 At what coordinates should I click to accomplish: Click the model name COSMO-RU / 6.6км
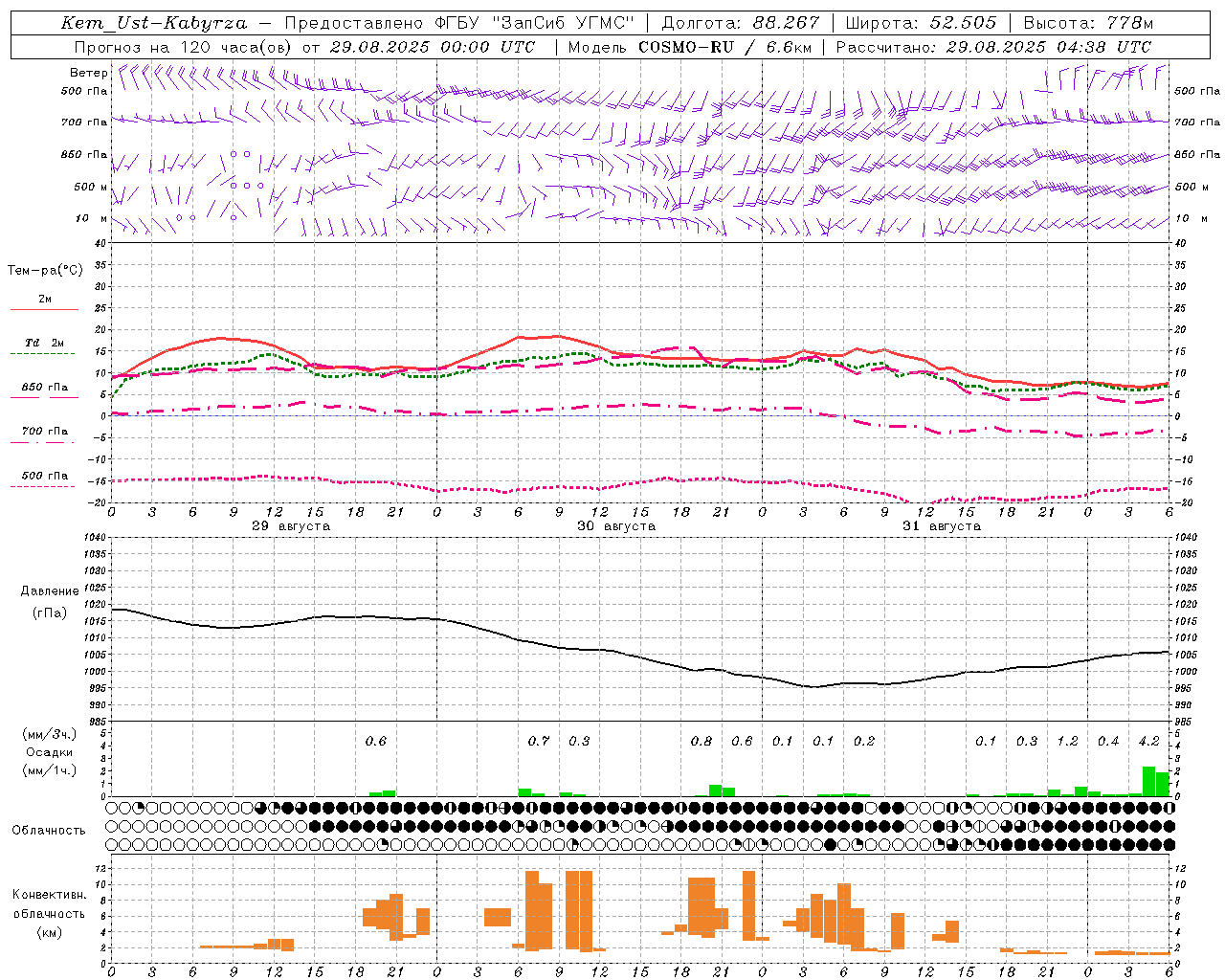pos(725,47)
